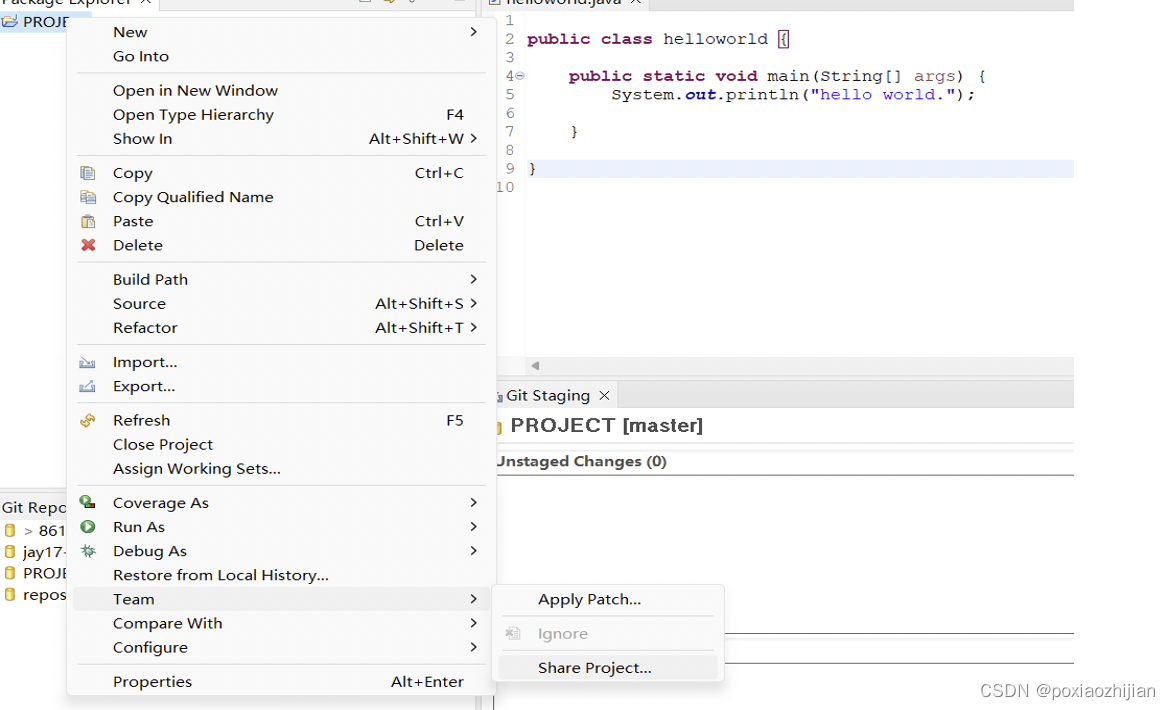Click the Refresh icon in the menu

88,421
